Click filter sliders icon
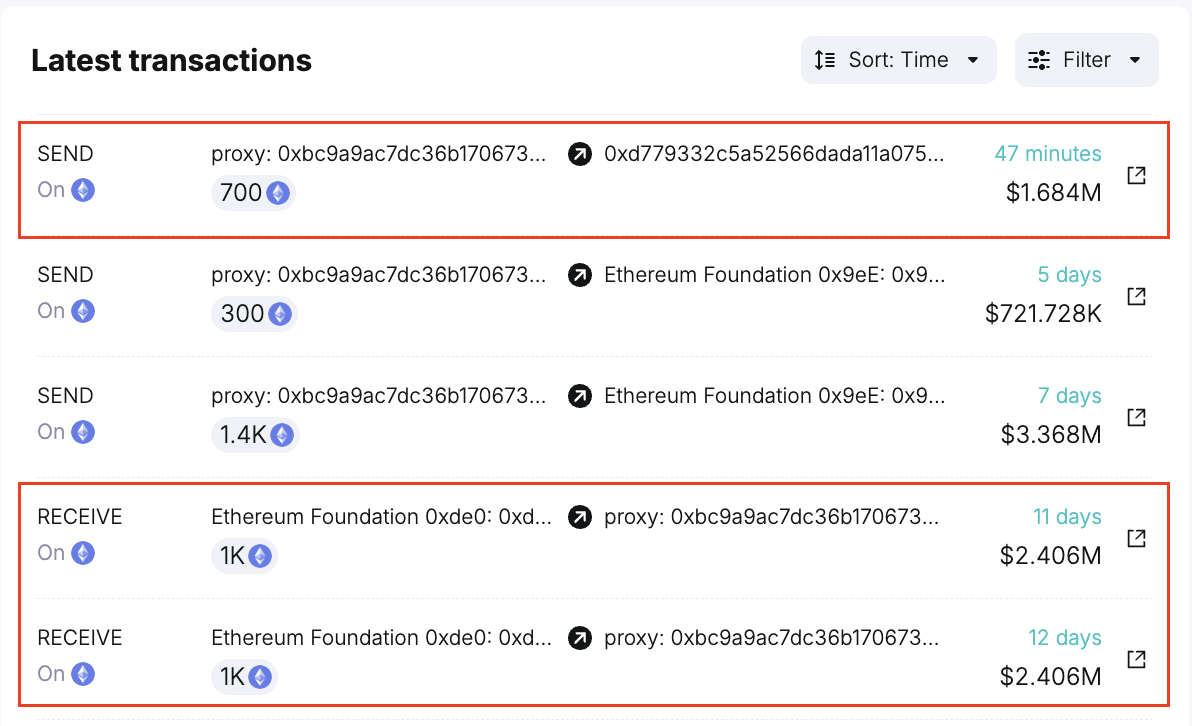Image resolution: width=1192 pixels, height=726 pixels. (1039, 59)
